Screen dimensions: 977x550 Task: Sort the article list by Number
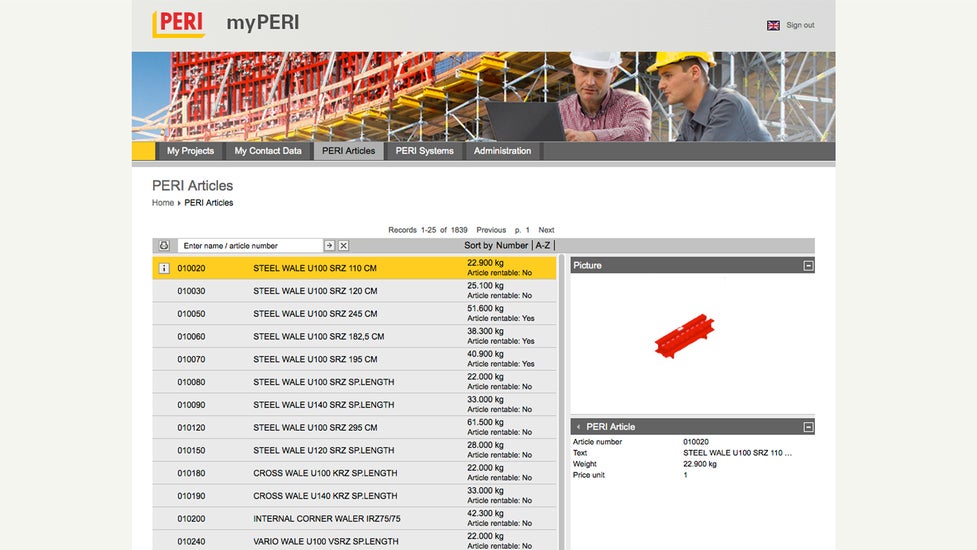click(x=511, y=245)
